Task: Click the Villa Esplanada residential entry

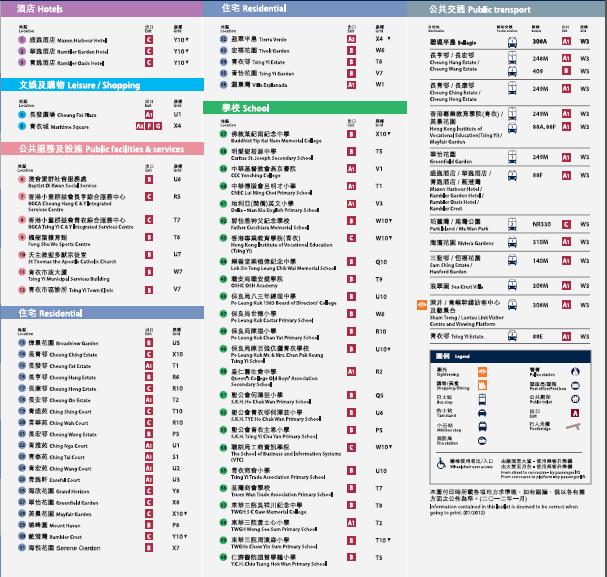Action: [x=259, y=84]
